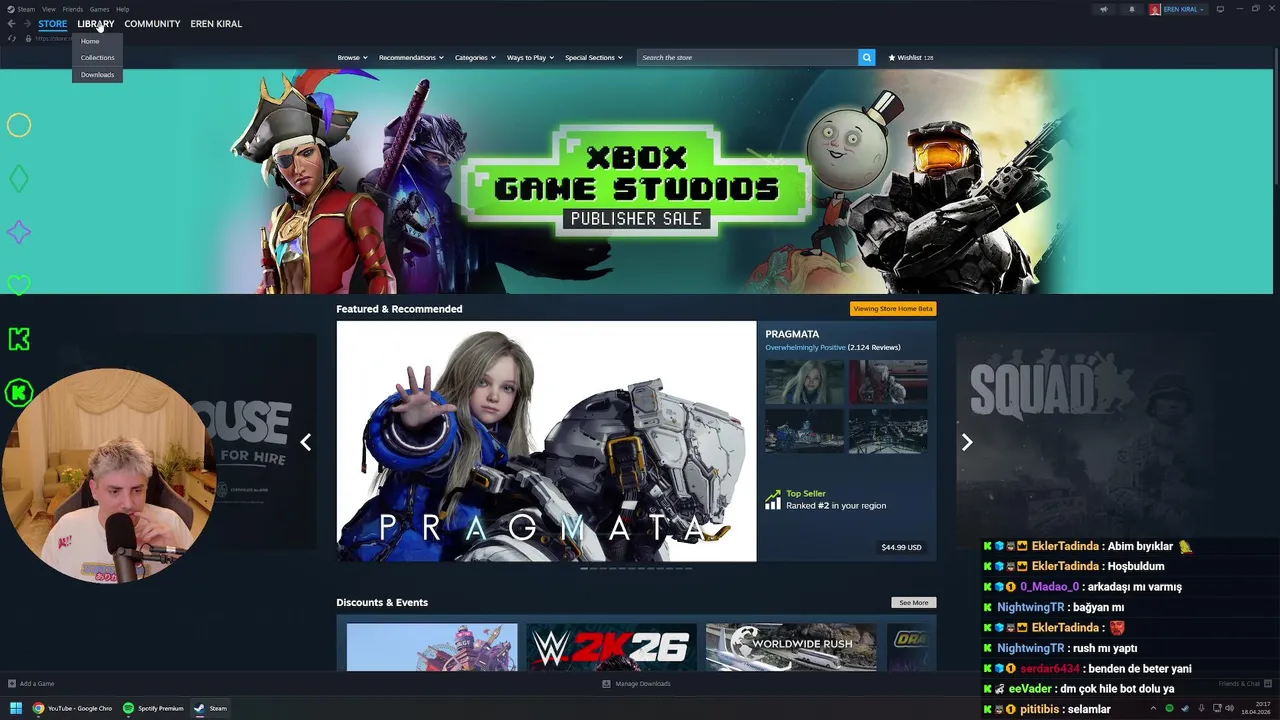This screenshot has width=1280, height=720.
Task: Open the Overwhelmingly Positive reviews link
Action: point(805,347)
